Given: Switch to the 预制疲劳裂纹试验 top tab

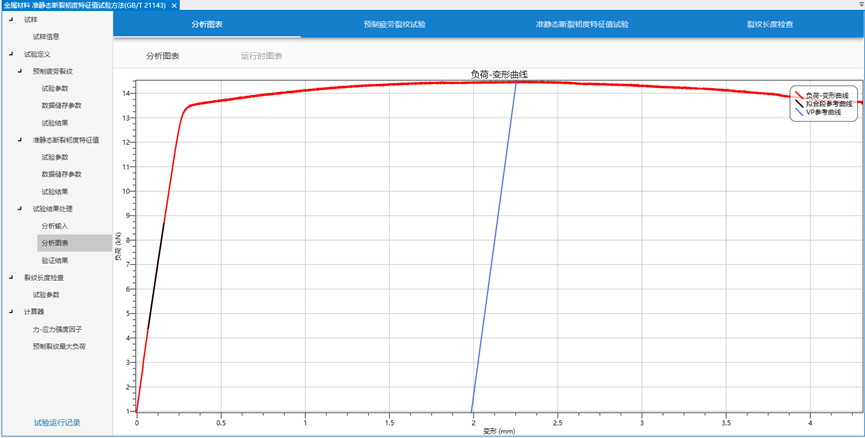Looking at the screenshot, I should (x=394, y=24).
